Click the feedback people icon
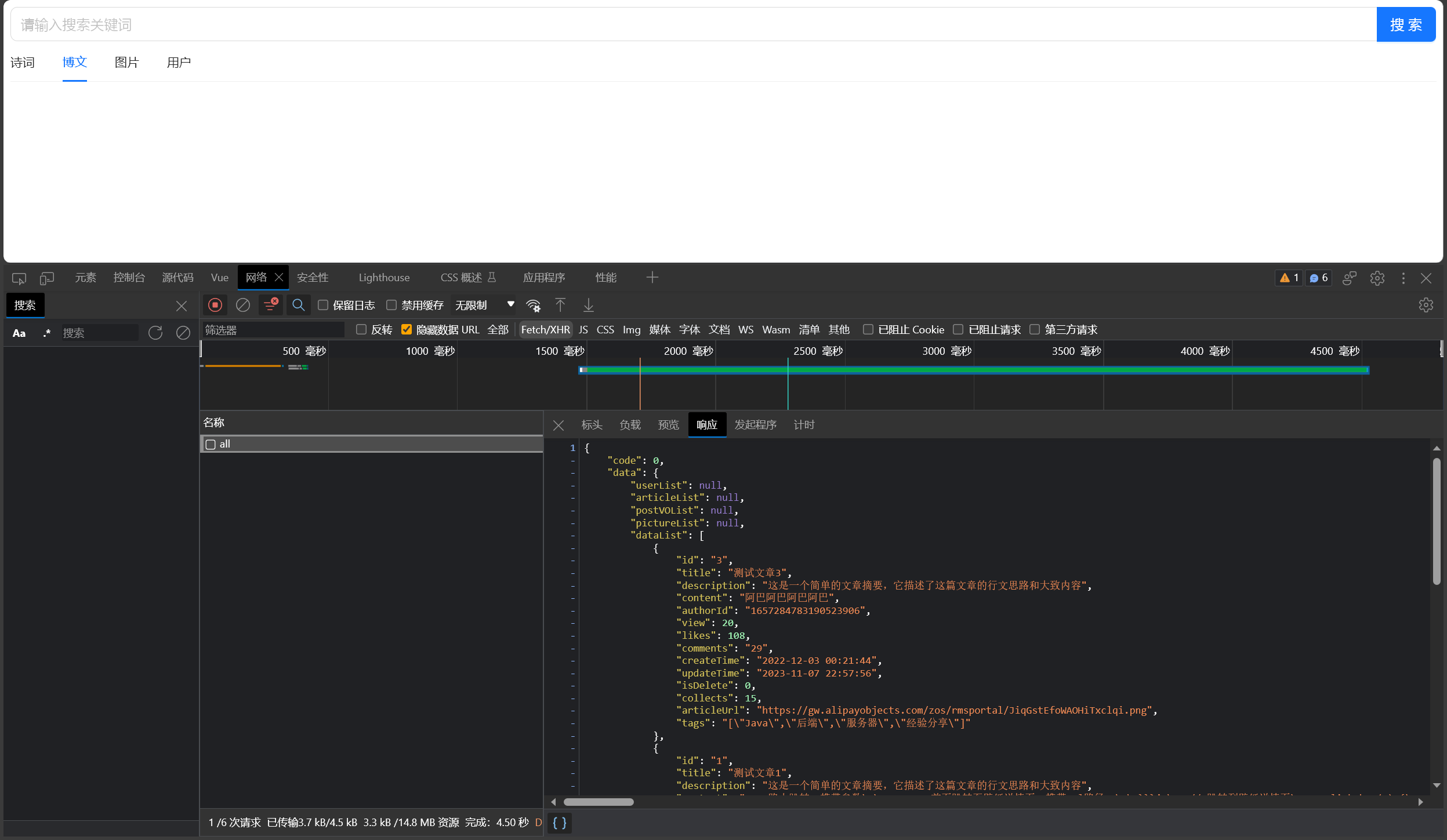This screenshot has height=840, width=1447. point(1350,278)
